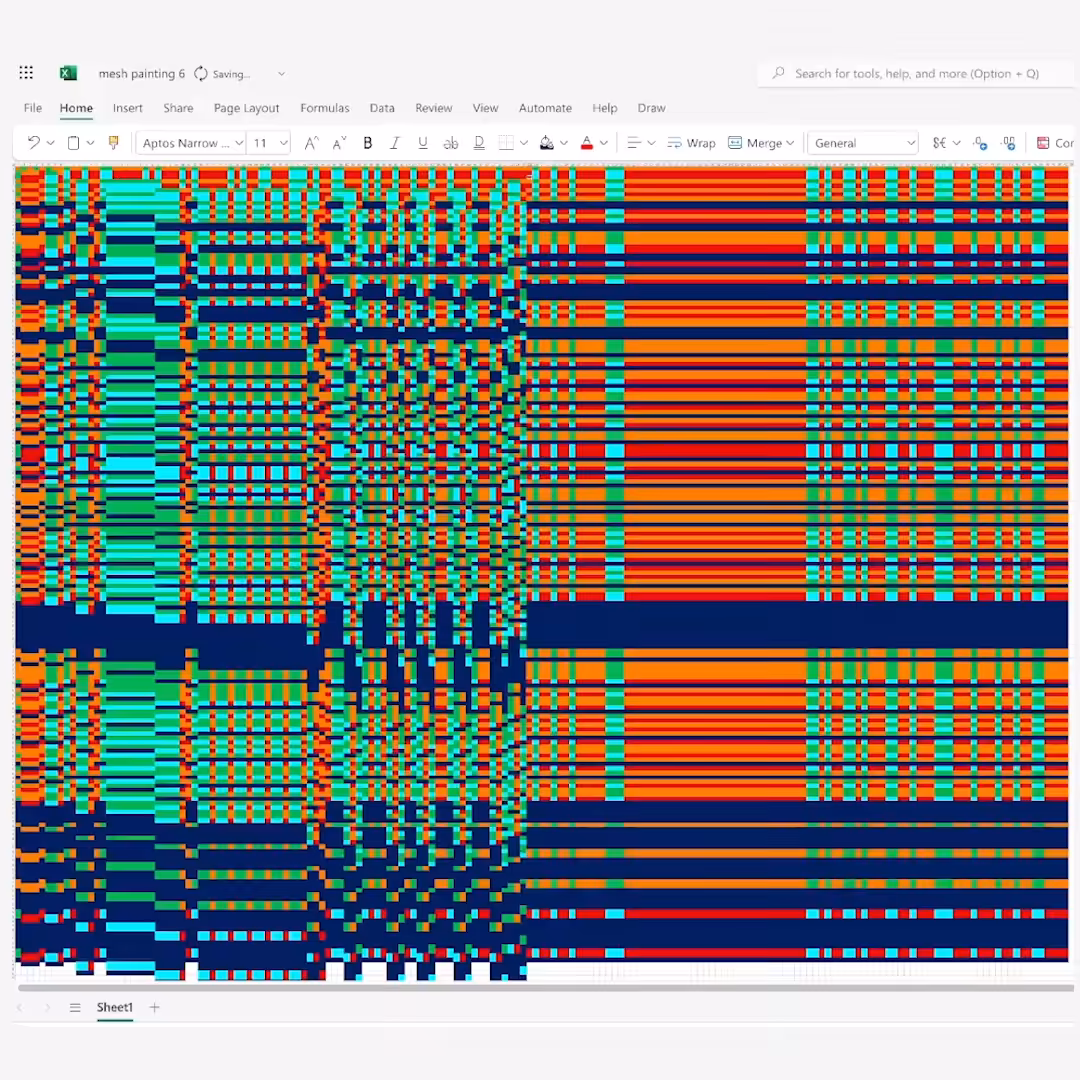The image size is (1080, 1080).
Task: Open the all sheets list icon
Action: 75,1008
